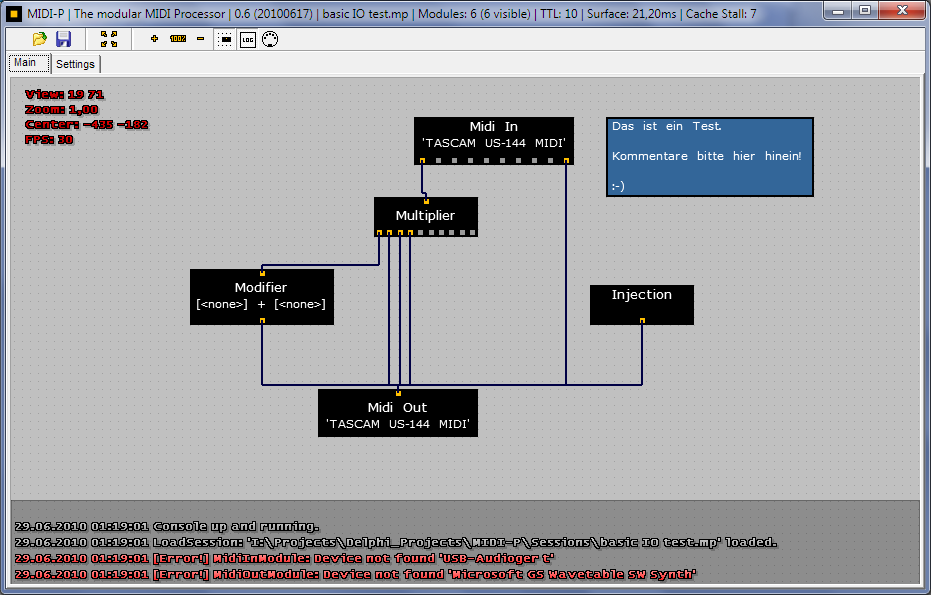Select the Midi Out module
Viewport: 931px width, 595px height.
pyautogui.click(x=397, y=414)
